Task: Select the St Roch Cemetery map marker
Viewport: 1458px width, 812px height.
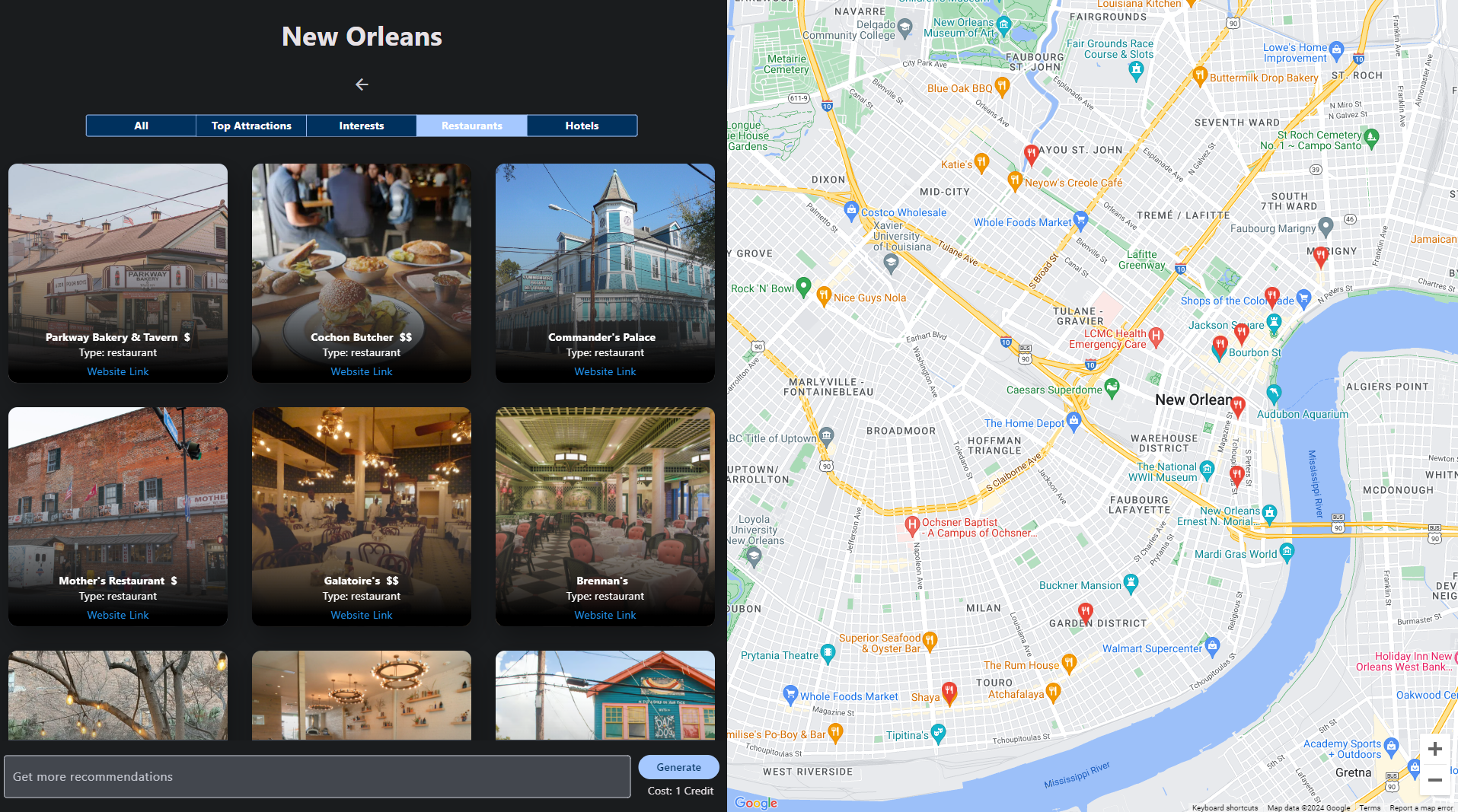Action: coord(1371,137)
